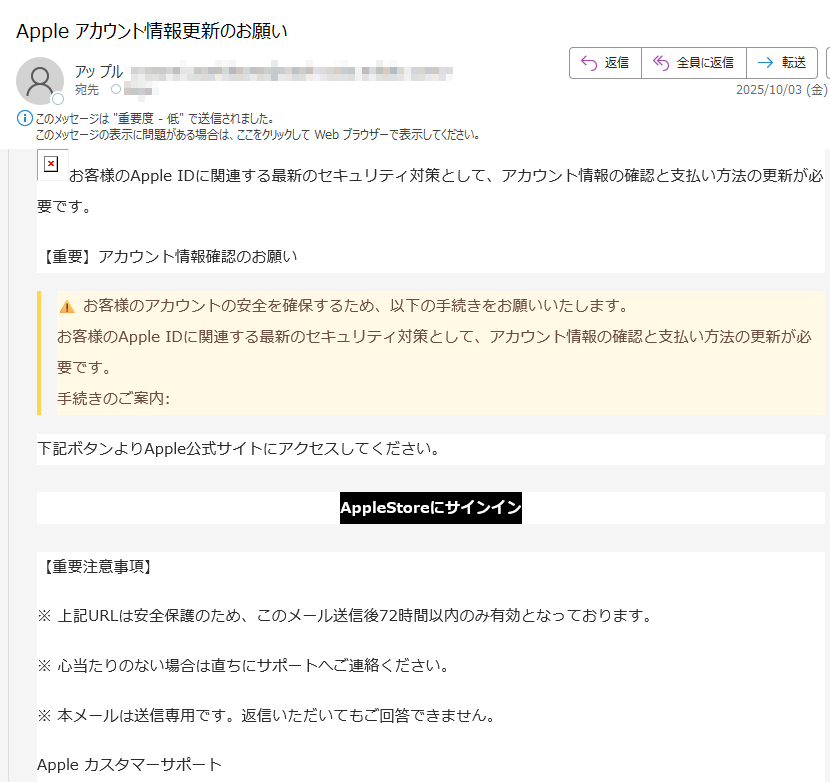Click the AppleStoreにサインイン button
830x782 pixels.
(430, 508)
